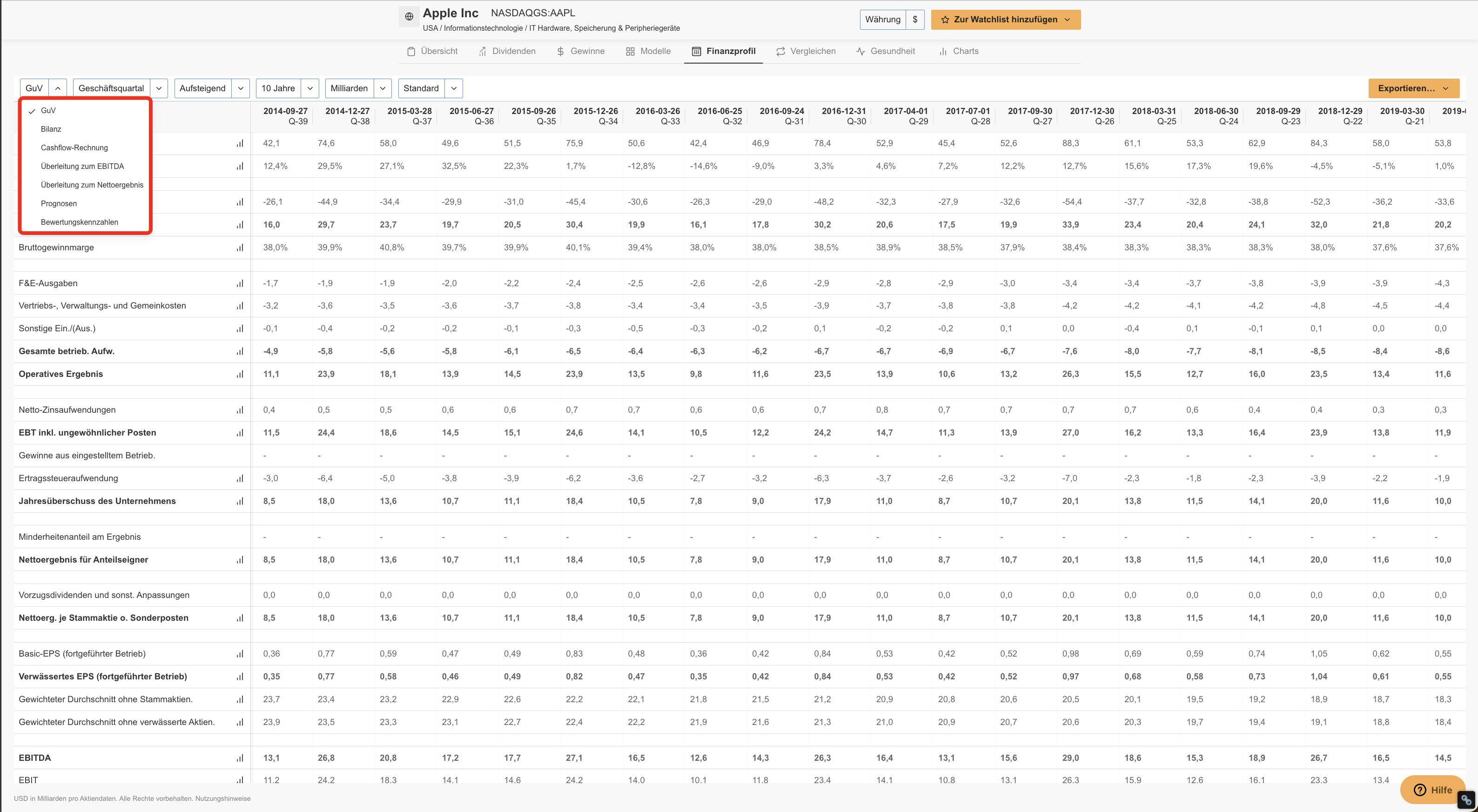Select GuV in the statement menu

[x=85, y=110]
